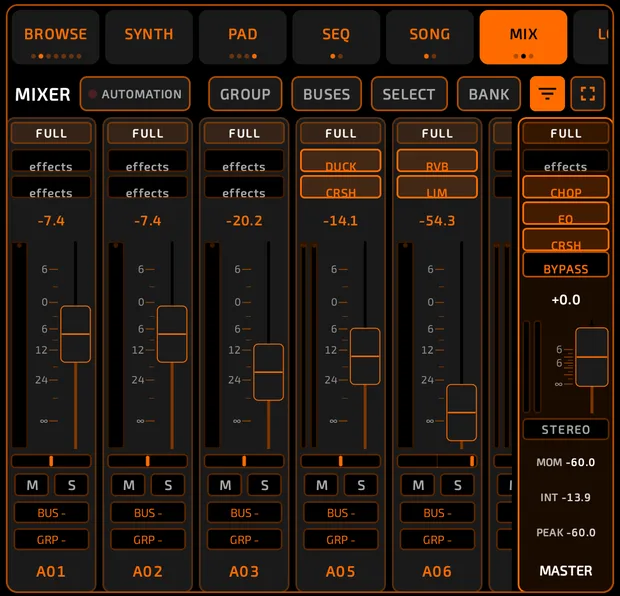Open the PAD tab
The image size is (620, 596).
tap(243, 38)
